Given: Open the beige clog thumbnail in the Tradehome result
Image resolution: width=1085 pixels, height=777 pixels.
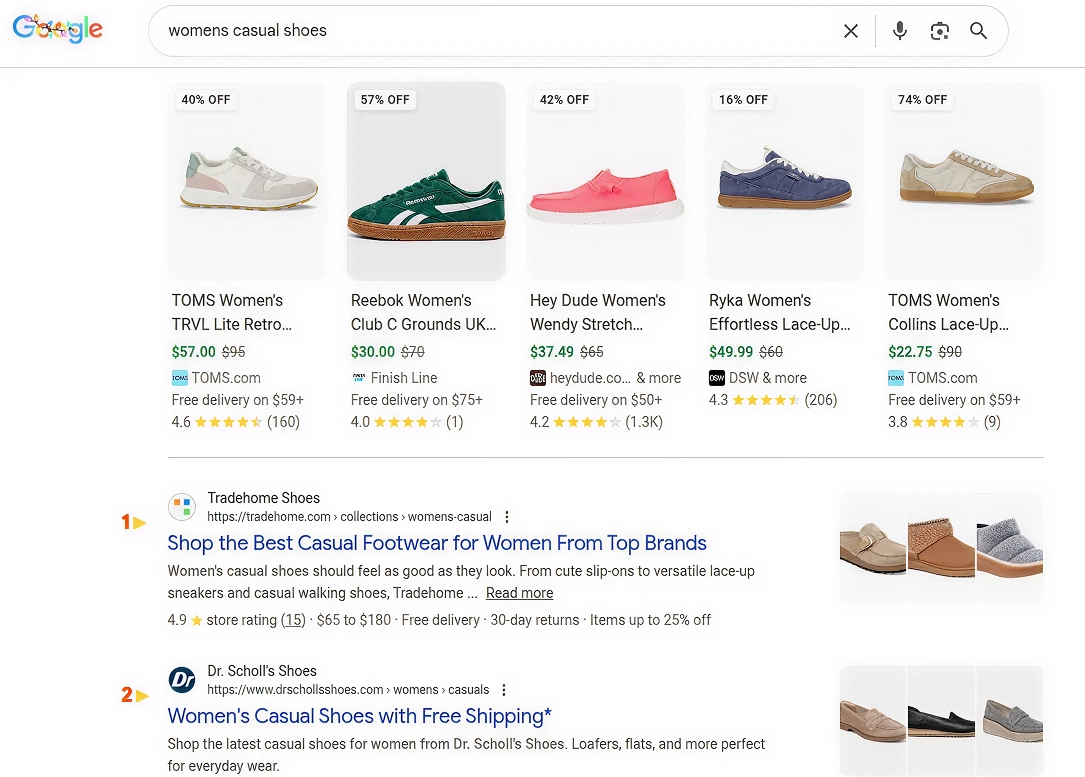Looking at the screenshot, I should pos(873,547).
